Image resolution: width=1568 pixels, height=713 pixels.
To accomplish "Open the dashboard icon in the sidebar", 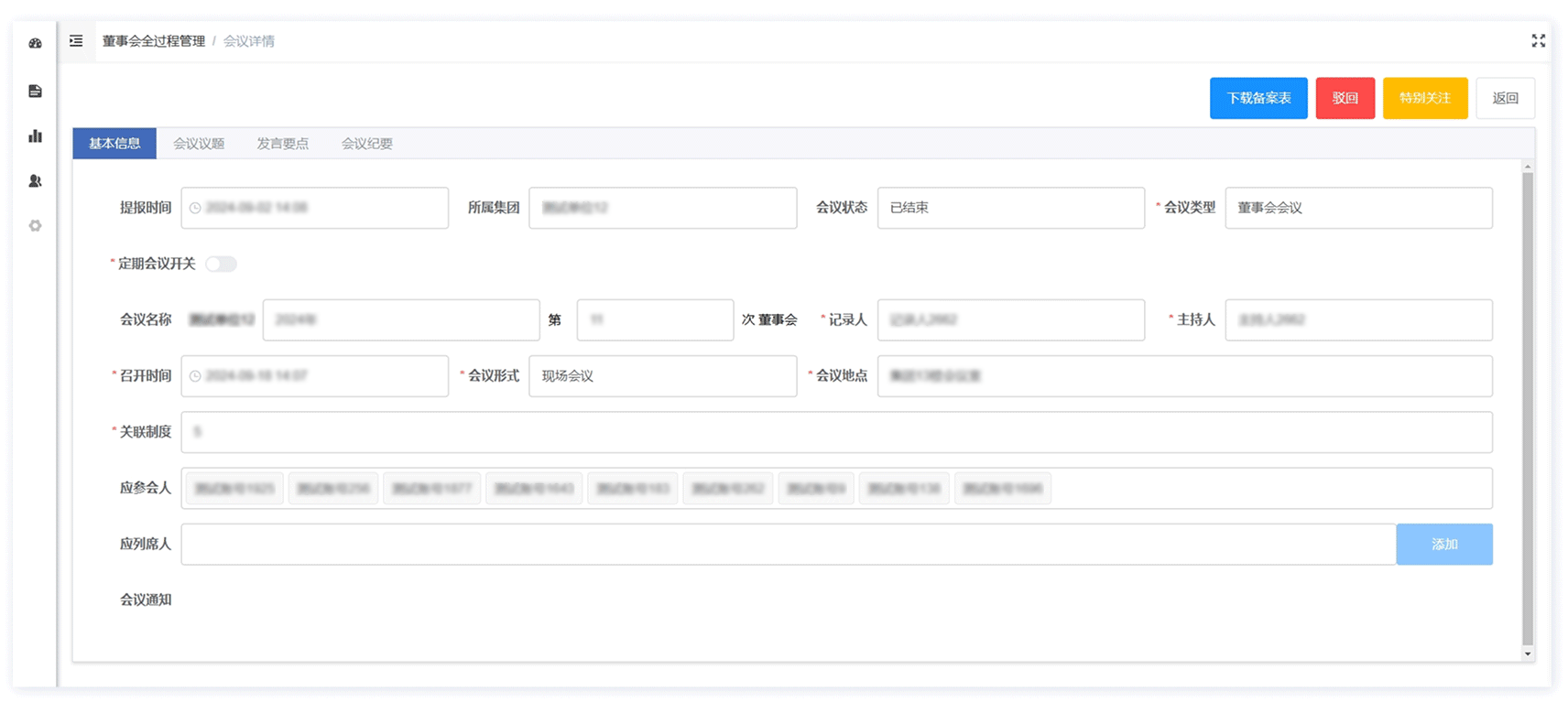I will click(x=35, y=43).
